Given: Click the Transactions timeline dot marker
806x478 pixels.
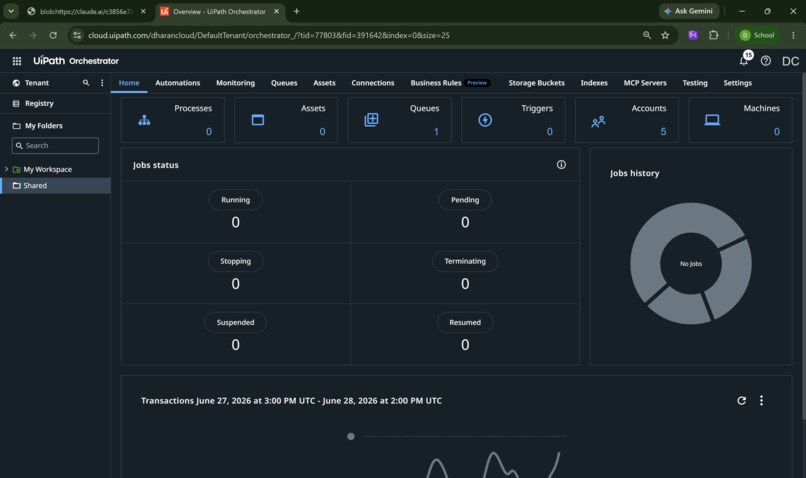Looking at the screenshot, I should tap(351, 436).
